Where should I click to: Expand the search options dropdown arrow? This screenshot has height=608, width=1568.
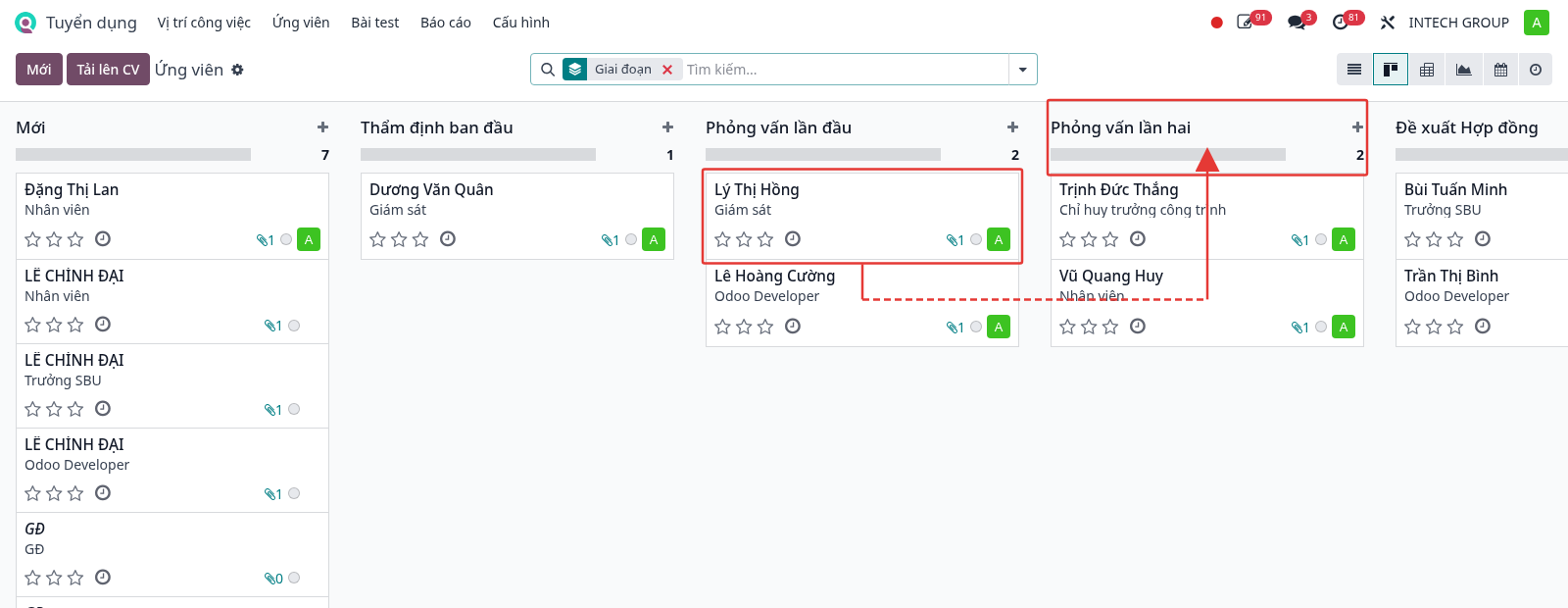pyautogui.click(x=1023, y=70)
